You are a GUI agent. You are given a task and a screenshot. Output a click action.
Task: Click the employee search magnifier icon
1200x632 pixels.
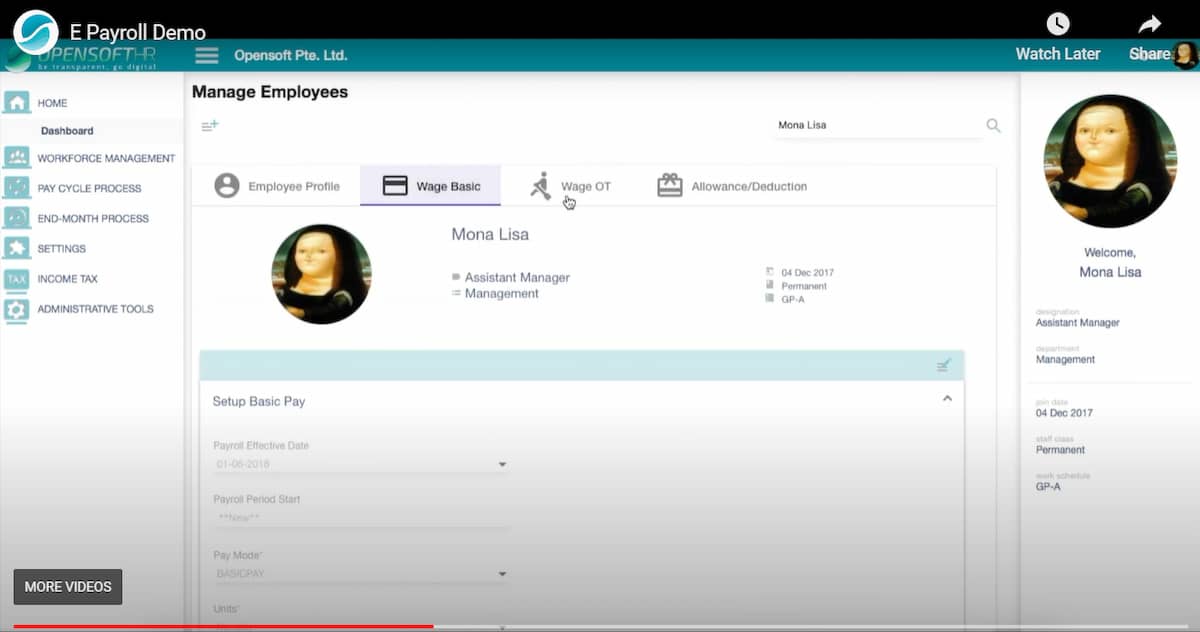993,125
